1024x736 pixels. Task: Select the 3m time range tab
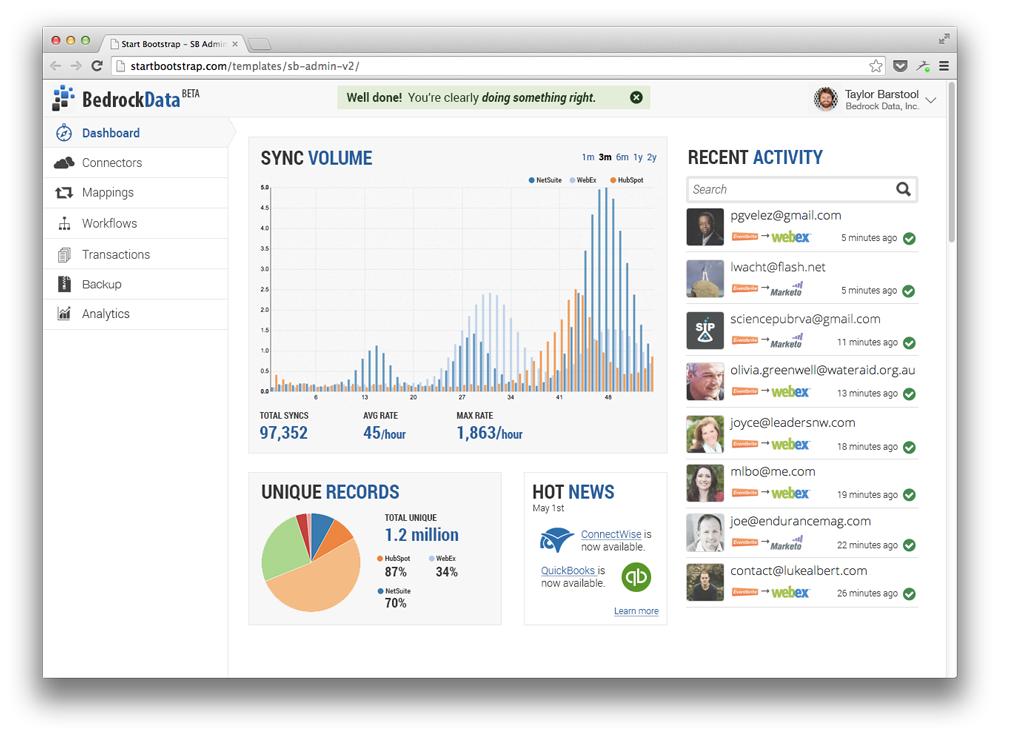[606, 157]
